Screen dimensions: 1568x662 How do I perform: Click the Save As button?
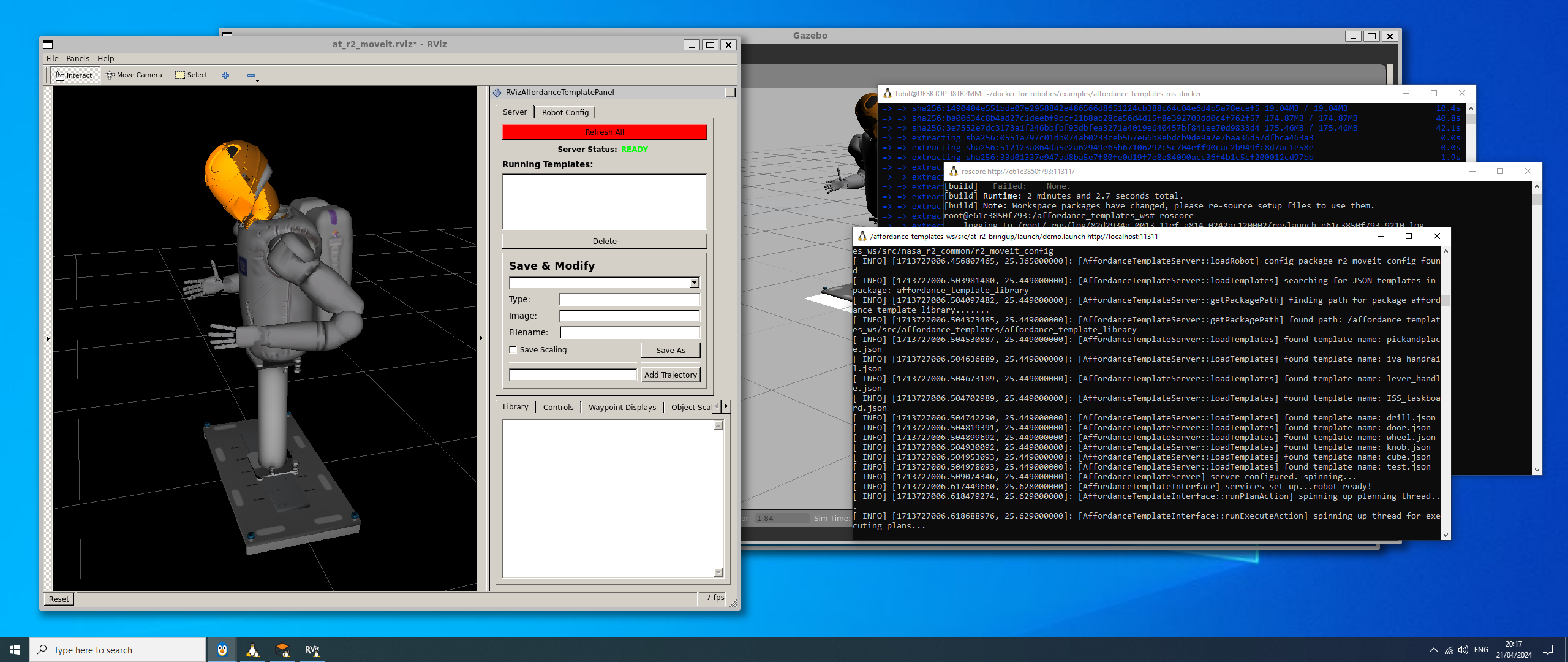(x=670, y=350)
